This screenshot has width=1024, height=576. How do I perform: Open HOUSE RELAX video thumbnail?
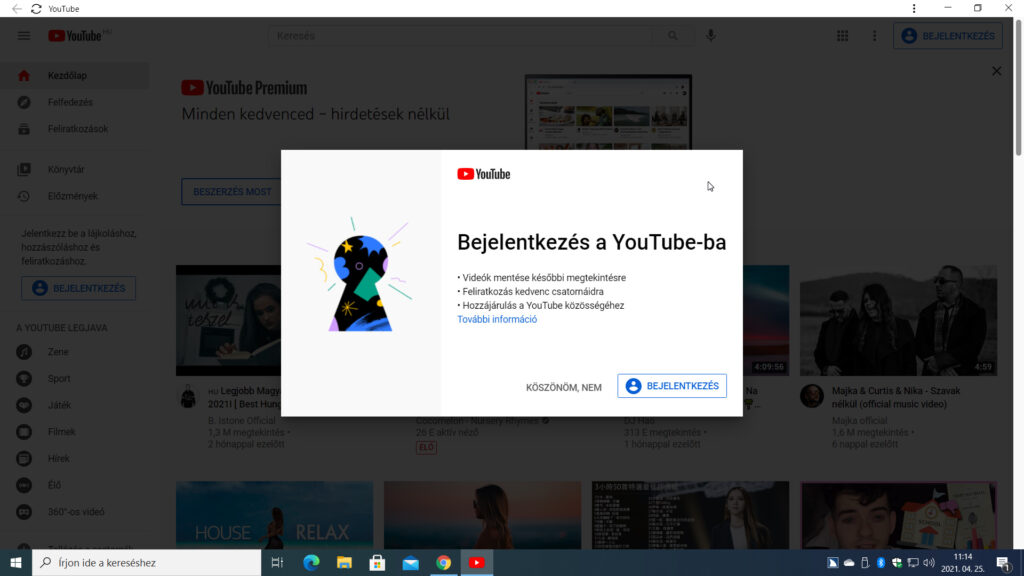[274, 515]
